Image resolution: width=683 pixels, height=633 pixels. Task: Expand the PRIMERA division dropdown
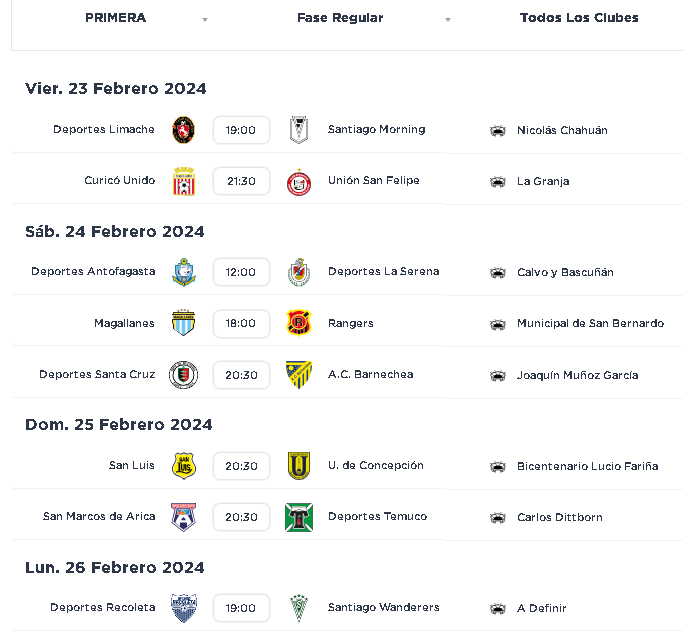205,19
